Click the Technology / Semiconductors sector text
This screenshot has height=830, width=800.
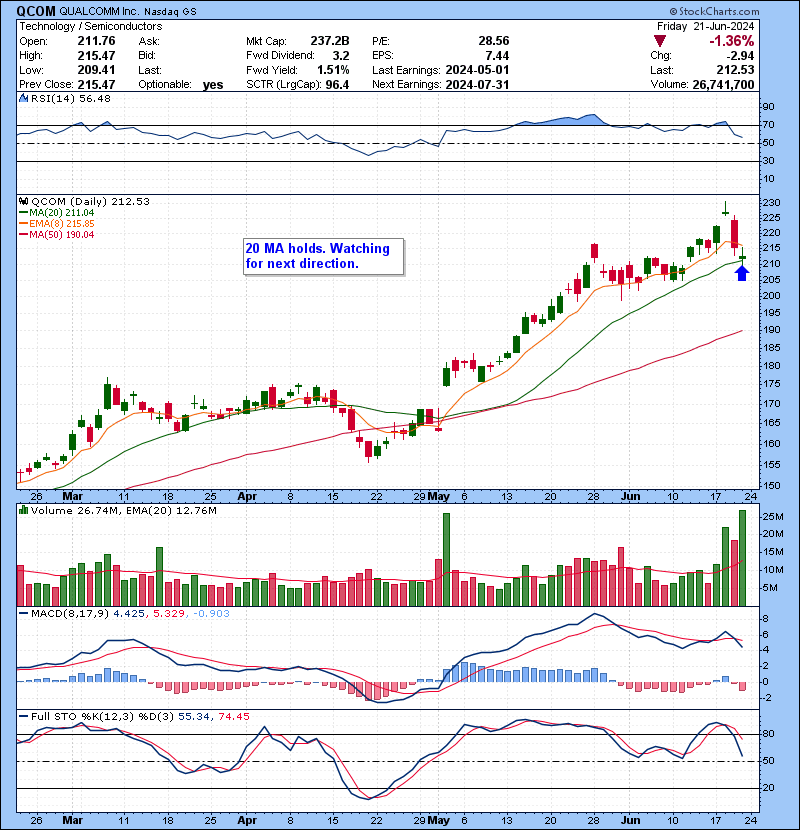[91, 26]
